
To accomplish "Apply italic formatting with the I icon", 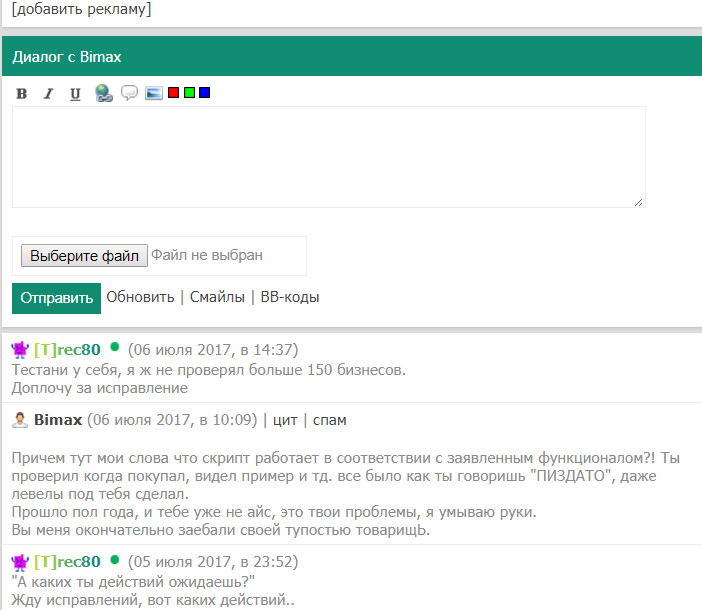I will pos(48,94).
